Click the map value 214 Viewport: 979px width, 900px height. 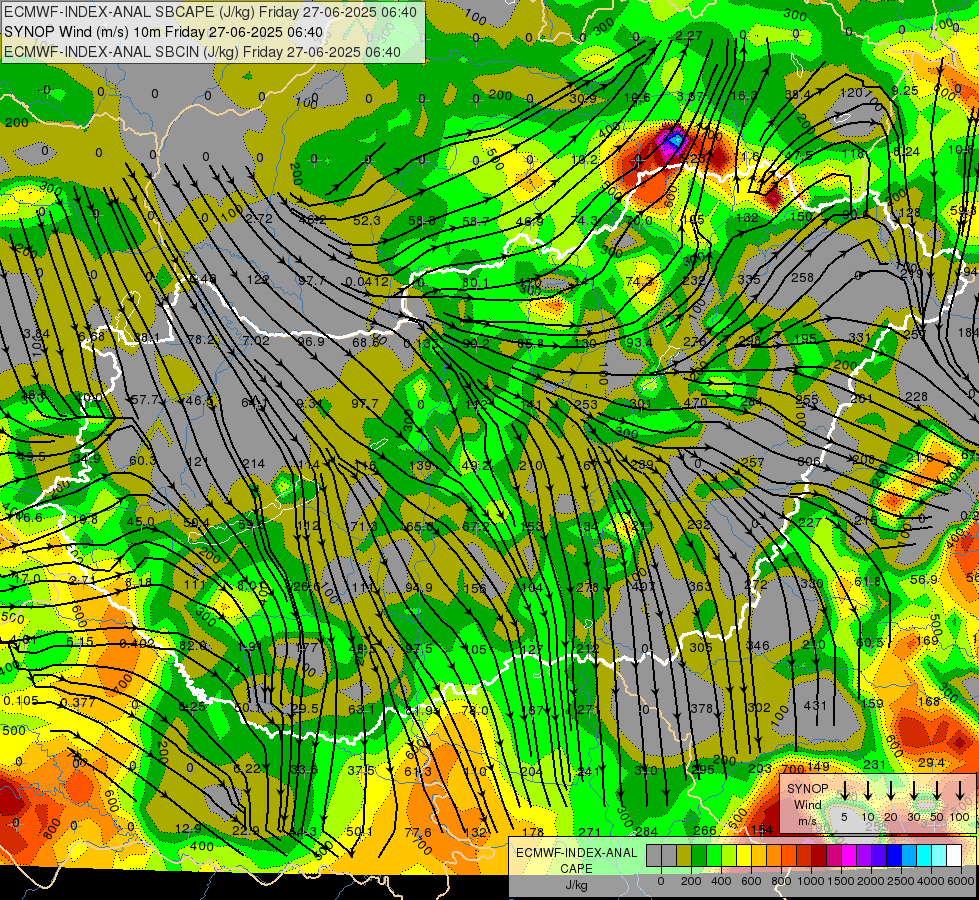point(253,463)
